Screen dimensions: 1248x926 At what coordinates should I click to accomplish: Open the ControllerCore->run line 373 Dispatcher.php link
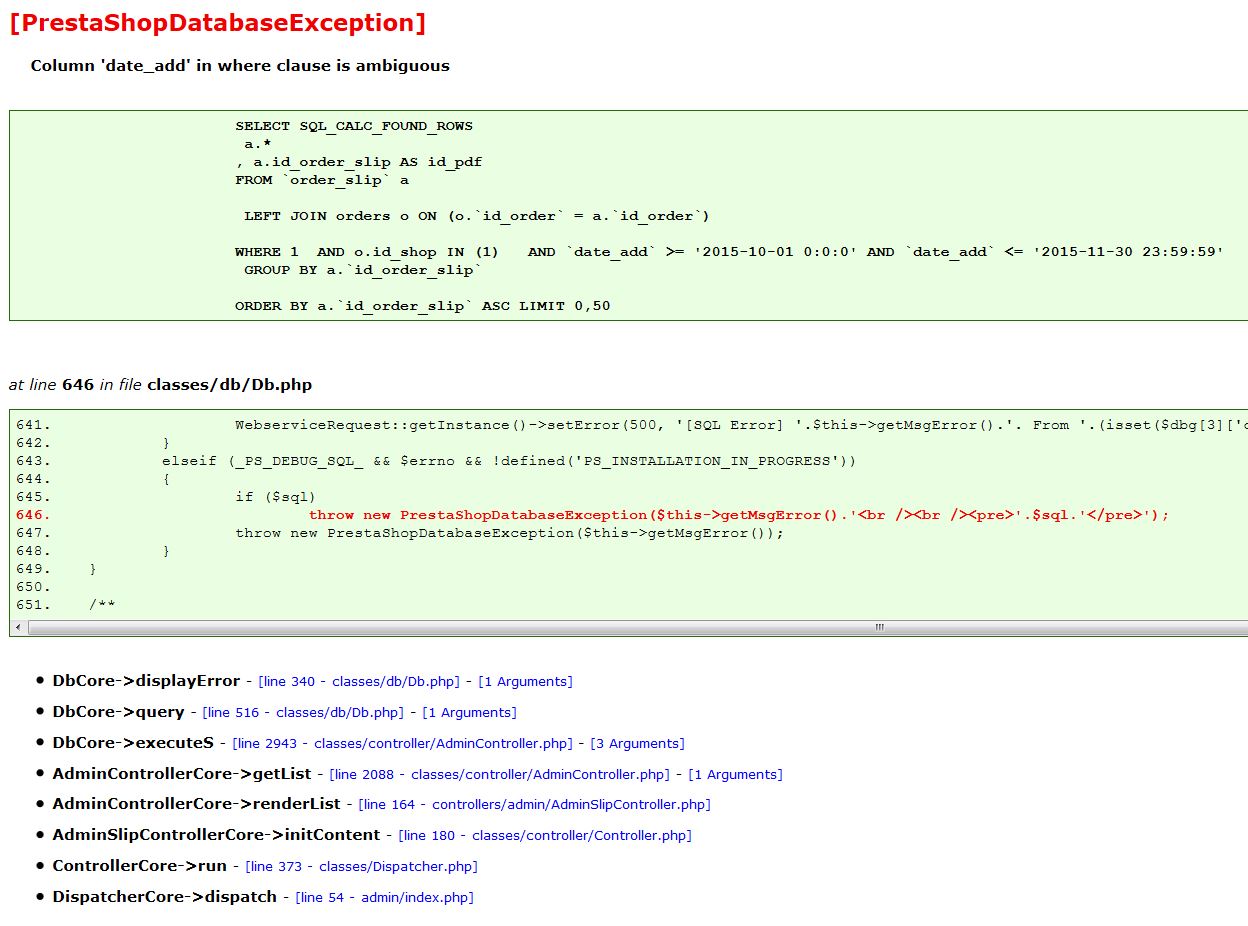(x=361, y=866)
